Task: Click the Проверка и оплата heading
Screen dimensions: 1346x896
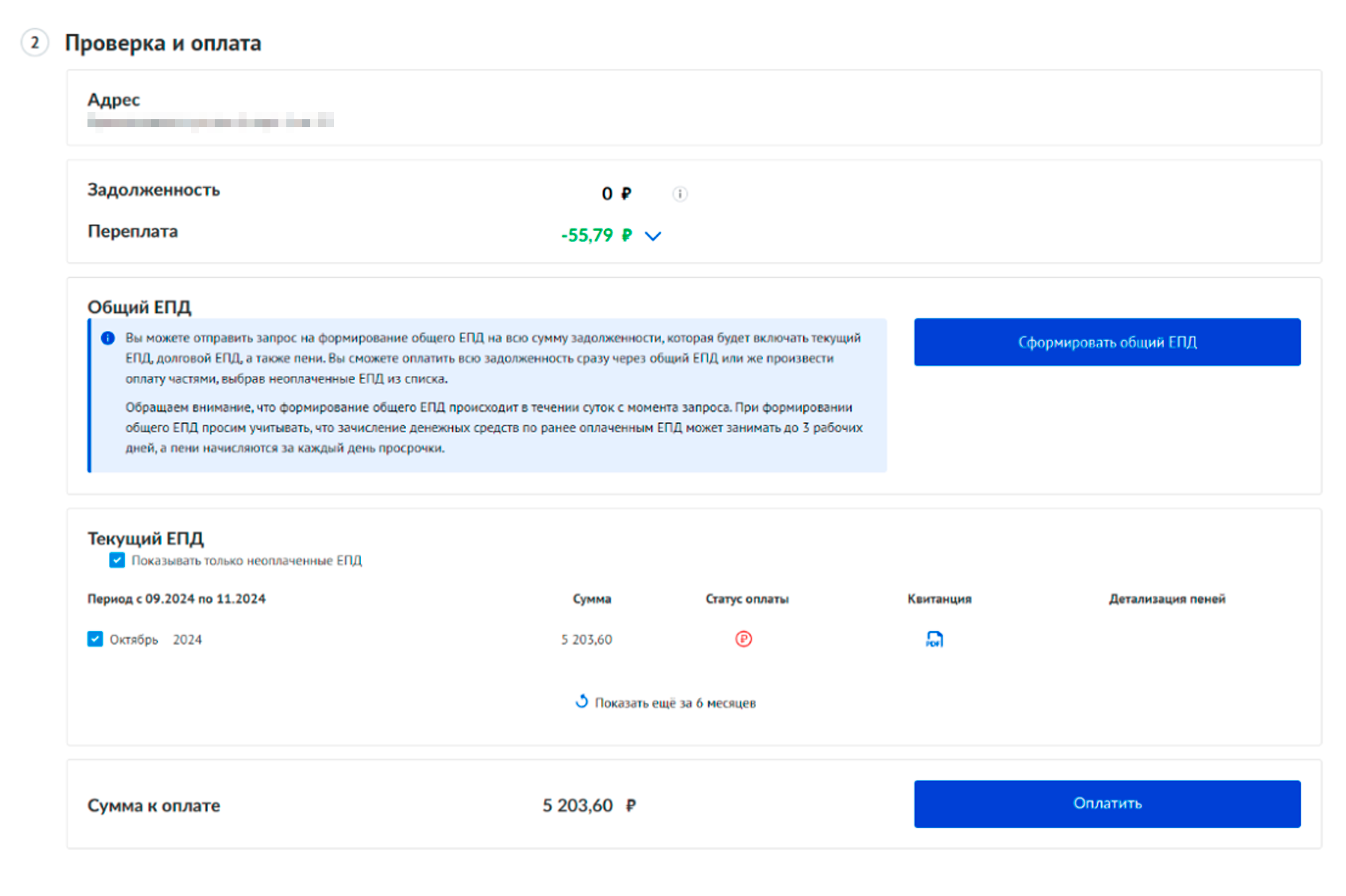Action: 163,43
